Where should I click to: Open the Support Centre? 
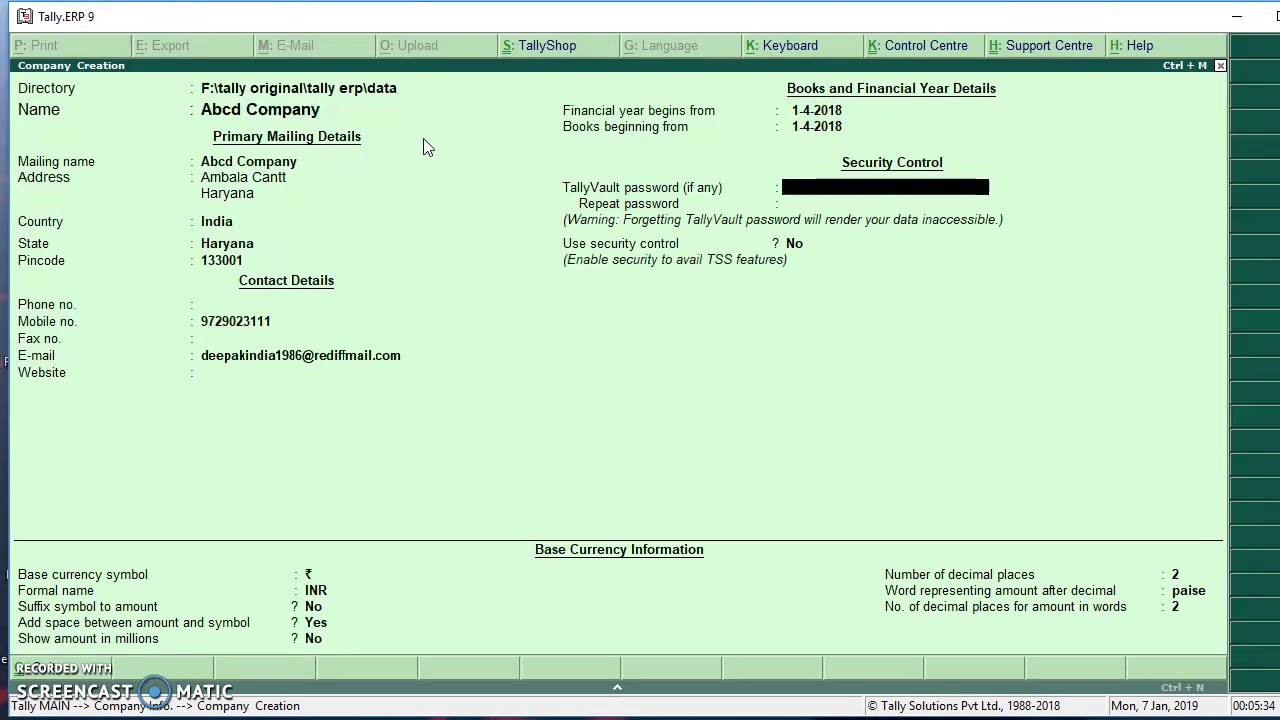(x=1046, y=46)
